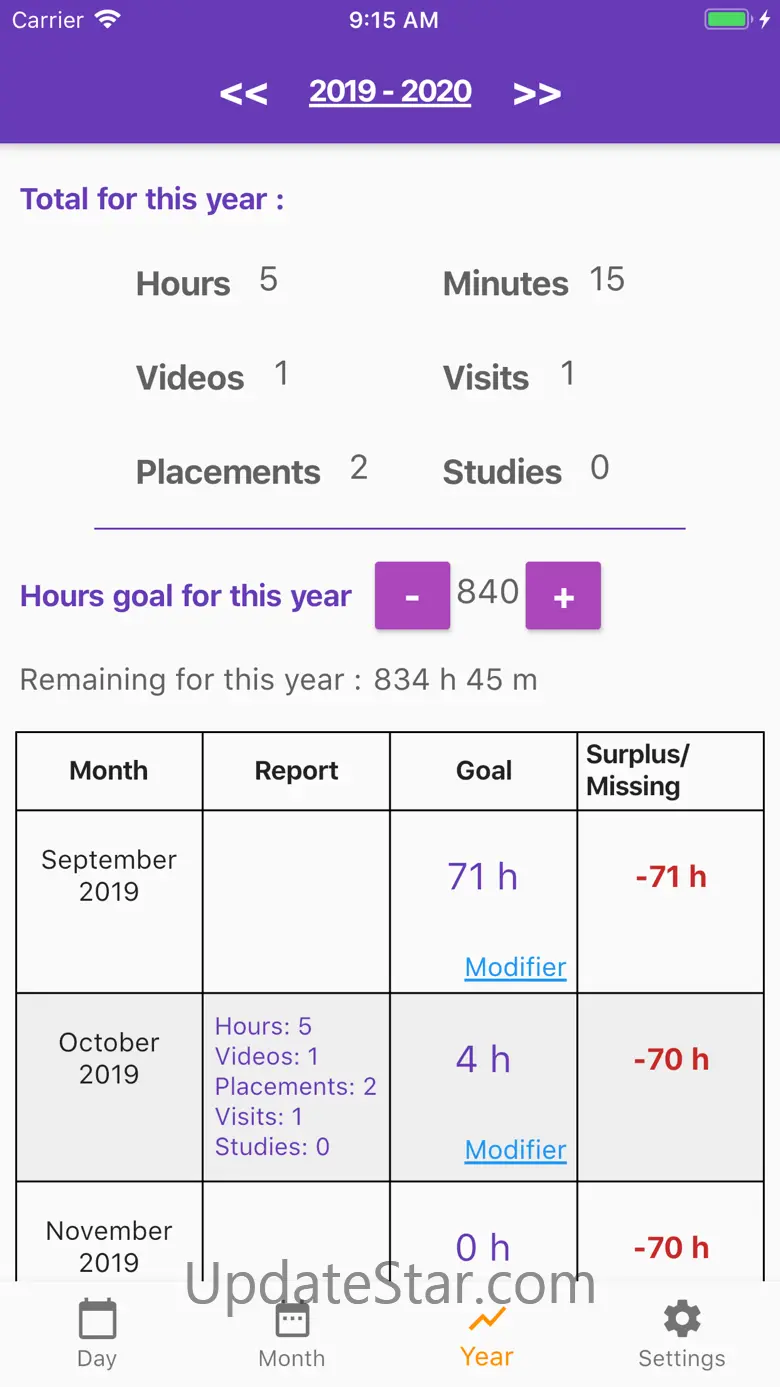Tap the battery icon in status bar
This screenshot has height=1387, width=780.
727,20
